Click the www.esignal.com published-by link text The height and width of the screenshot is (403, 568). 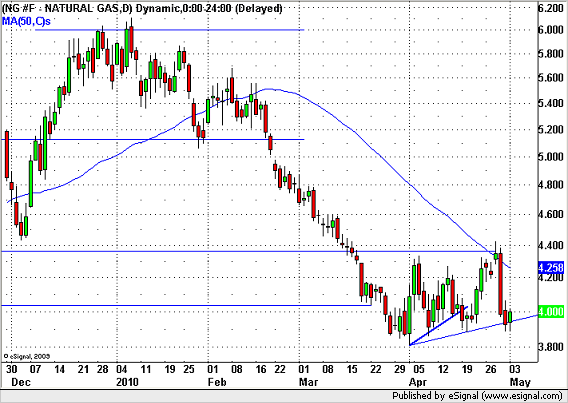[x=523, y=395]
